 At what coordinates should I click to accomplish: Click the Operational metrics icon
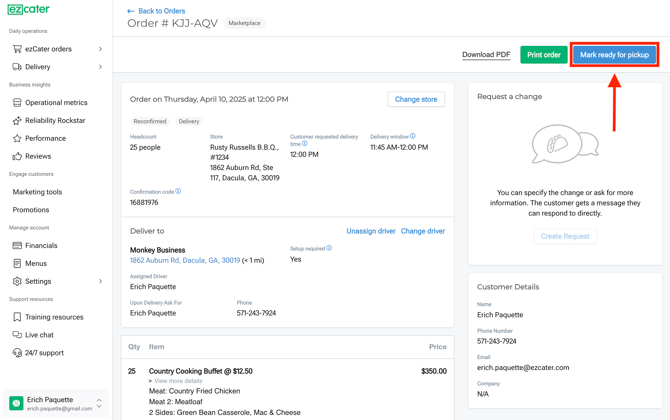point(17,103)
